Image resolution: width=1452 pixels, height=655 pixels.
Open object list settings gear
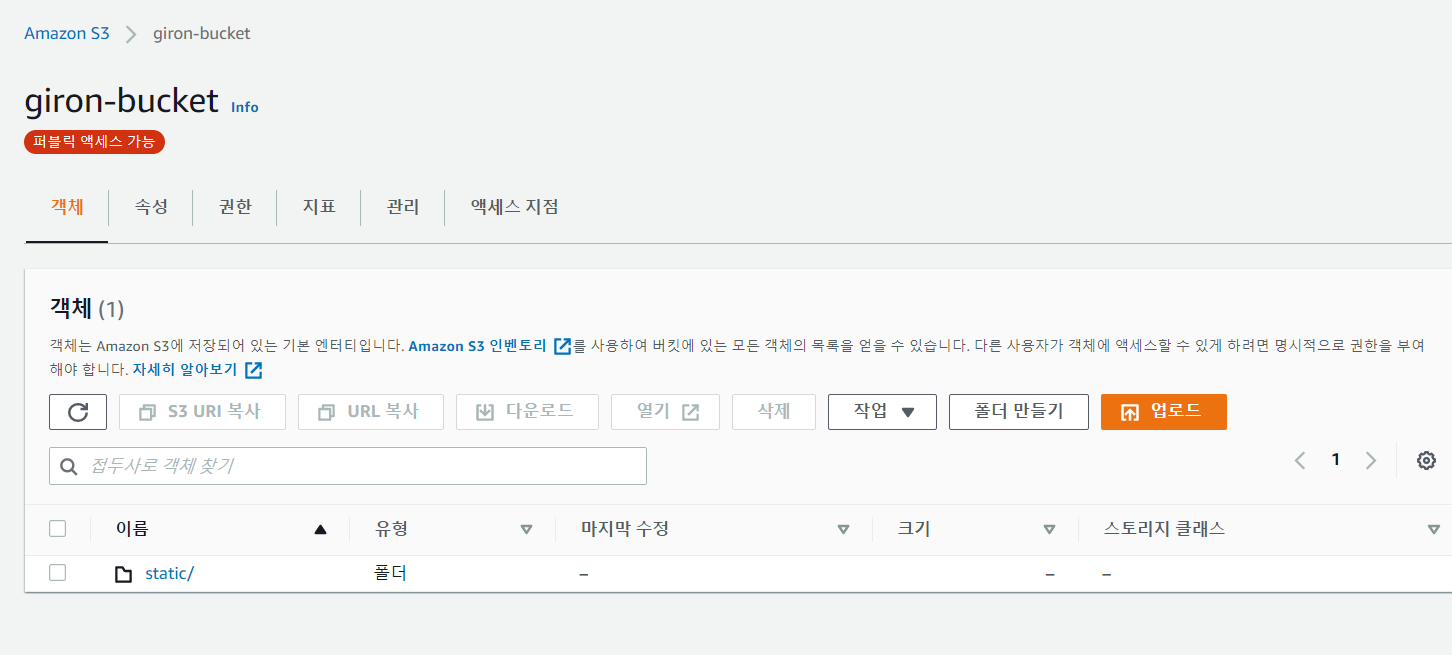pos(1426,460)
